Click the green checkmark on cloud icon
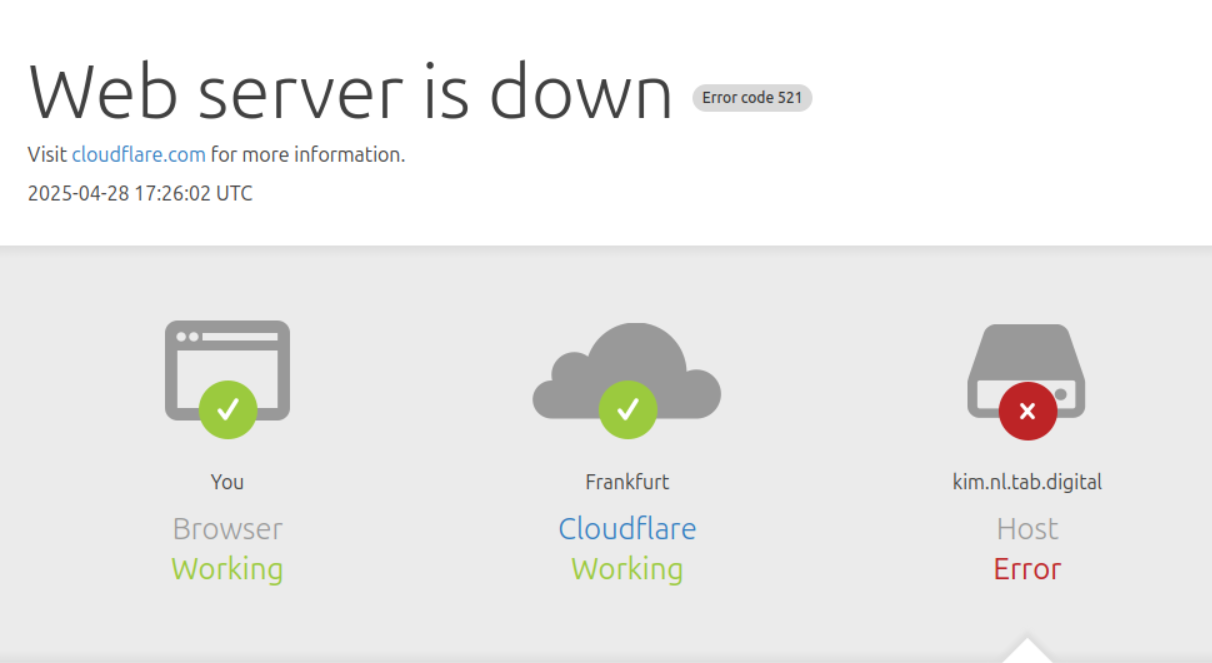 628,410
